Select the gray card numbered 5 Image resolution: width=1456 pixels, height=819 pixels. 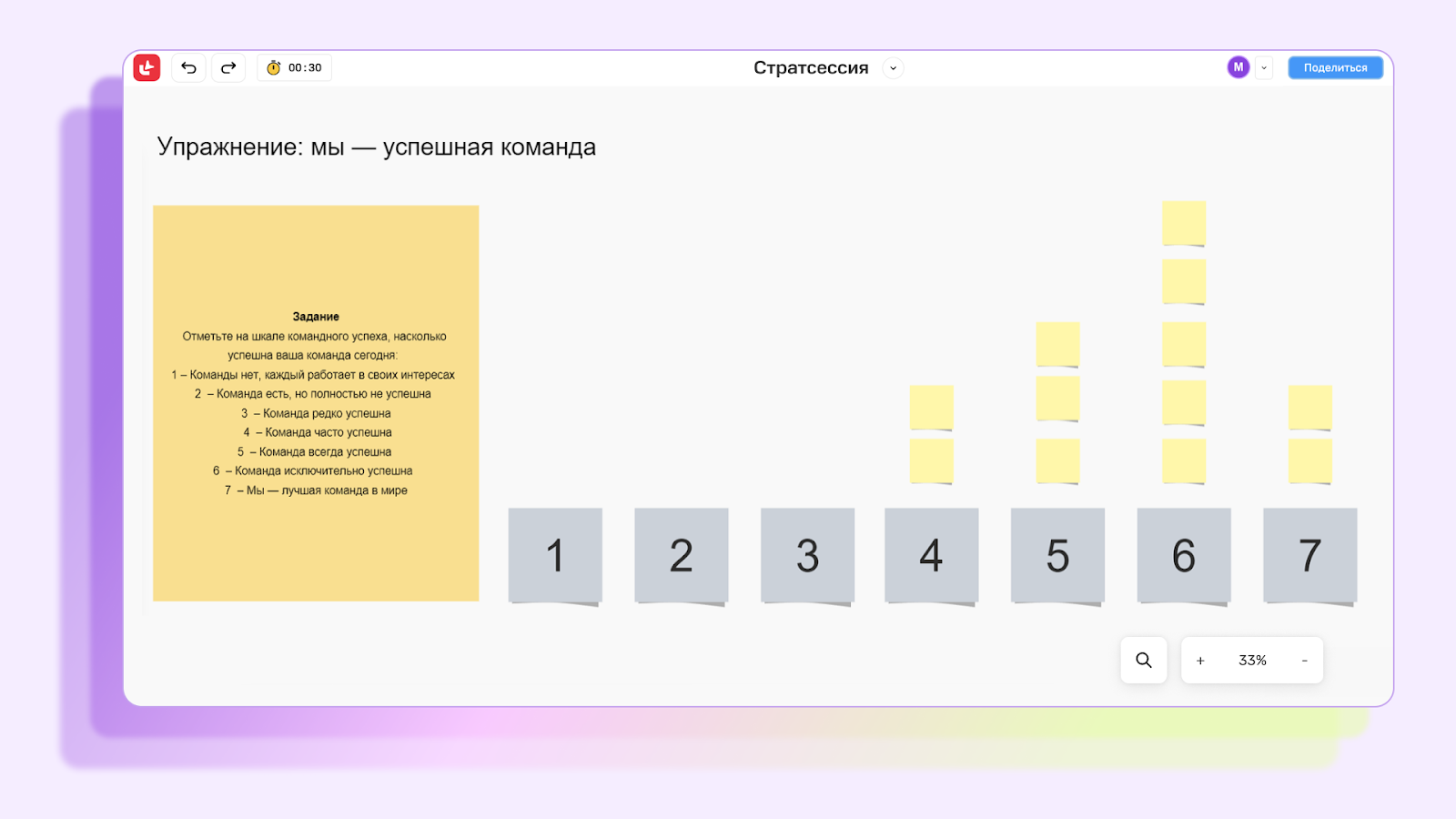tap(1057, 556)
